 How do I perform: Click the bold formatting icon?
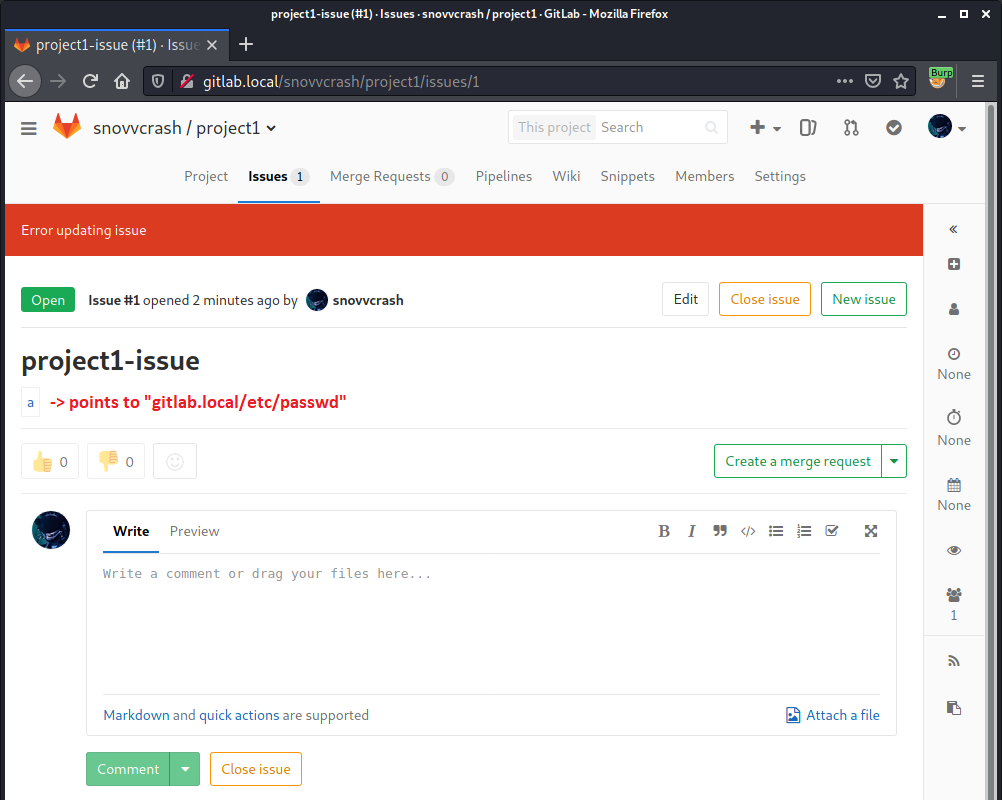point(664,531)
